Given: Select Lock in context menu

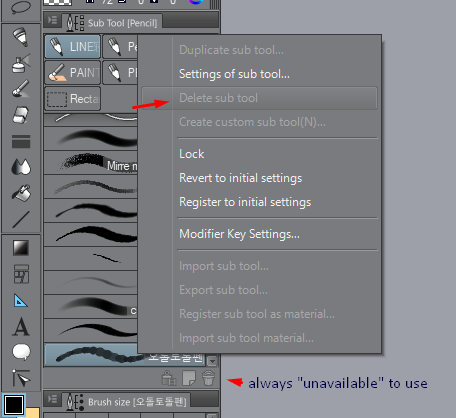Looking at the screenshot, I should coord(192,154).
